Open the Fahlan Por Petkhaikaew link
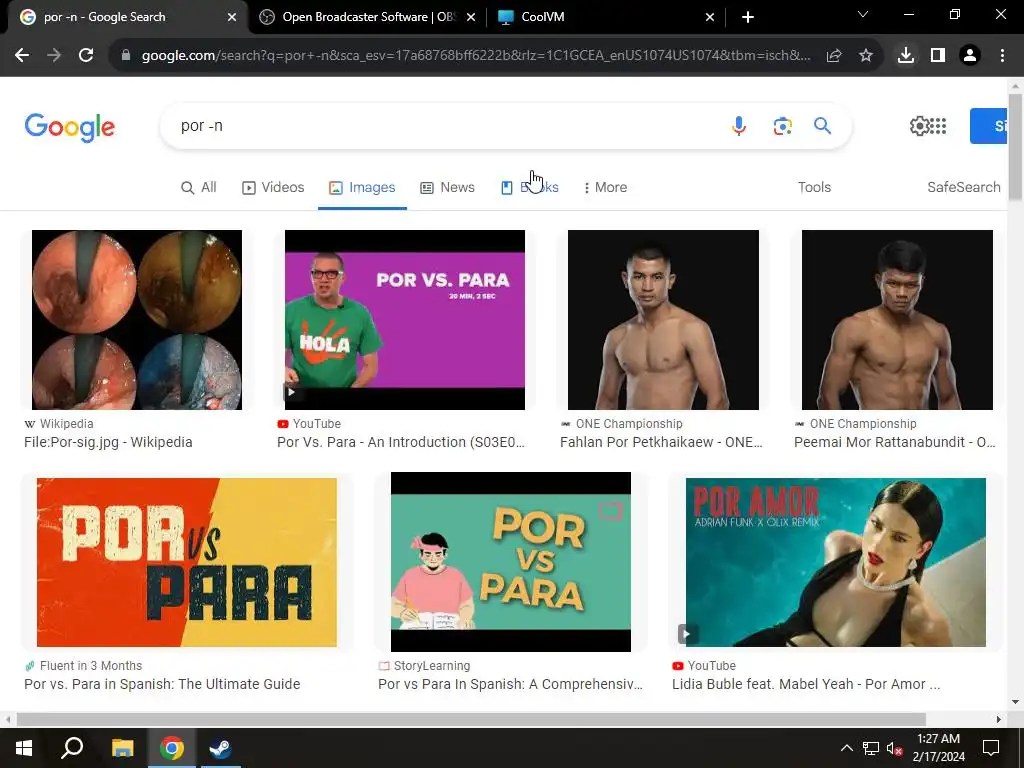 click(x=661, y=442)
